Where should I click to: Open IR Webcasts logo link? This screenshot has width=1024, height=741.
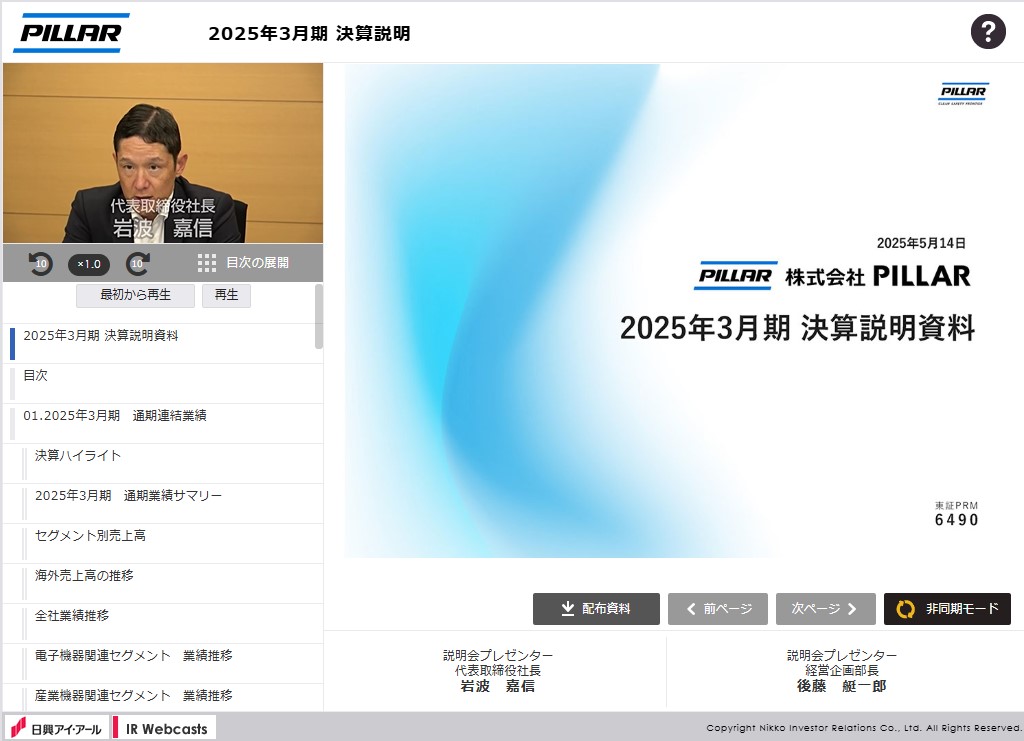pyautogui.click(x=162, y=728)
